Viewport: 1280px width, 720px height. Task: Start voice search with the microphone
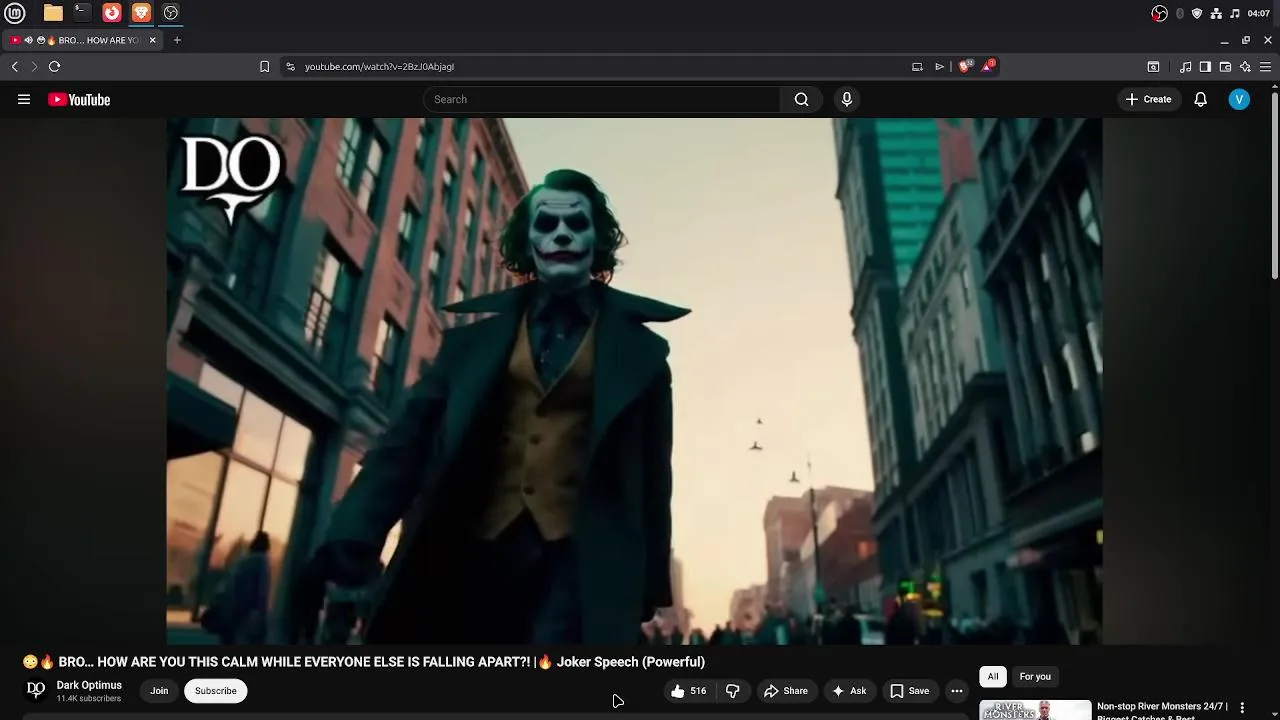tap(847, 99)
